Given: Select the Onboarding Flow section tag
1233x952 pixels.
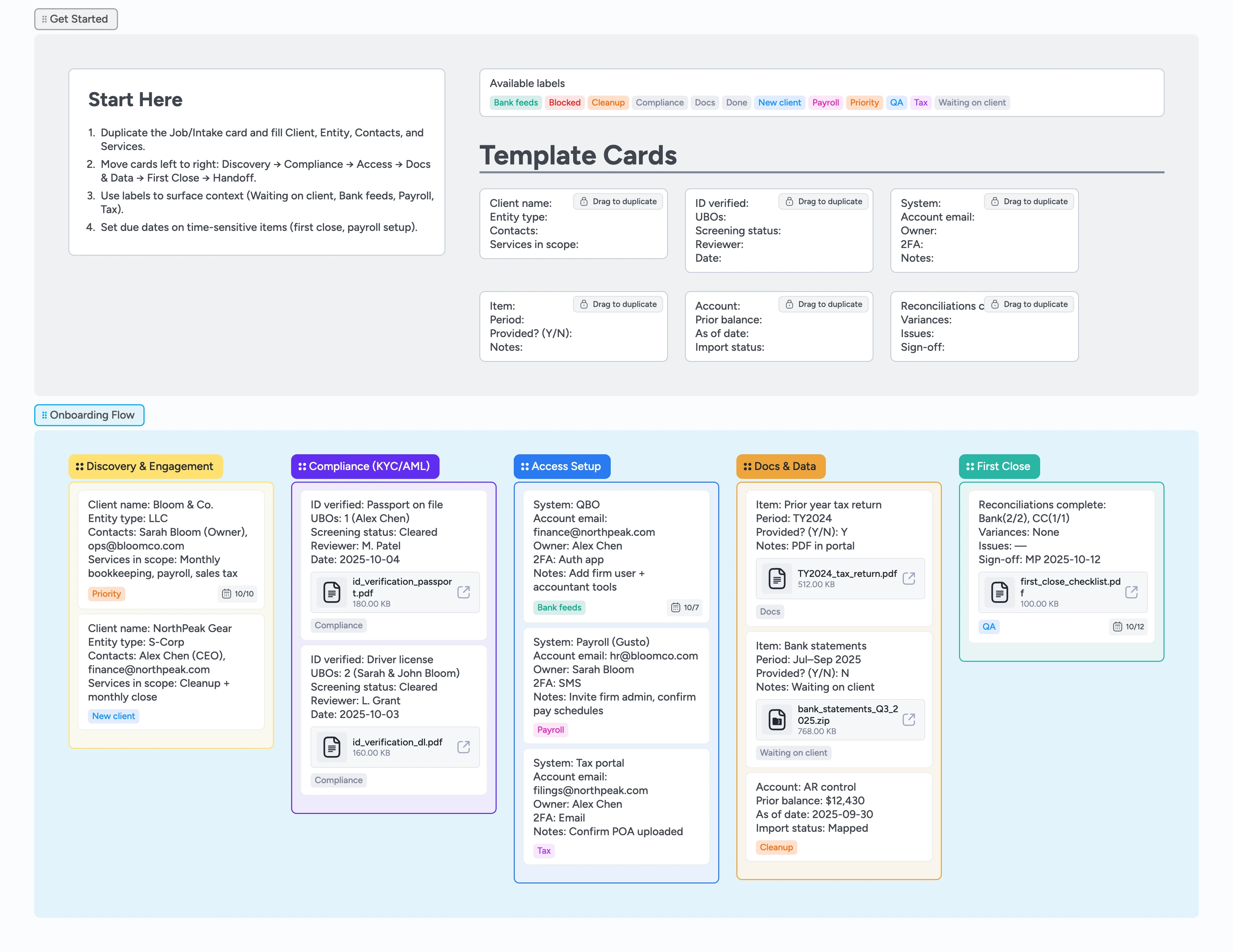Looking at the screenshot, I should [89, 415].
